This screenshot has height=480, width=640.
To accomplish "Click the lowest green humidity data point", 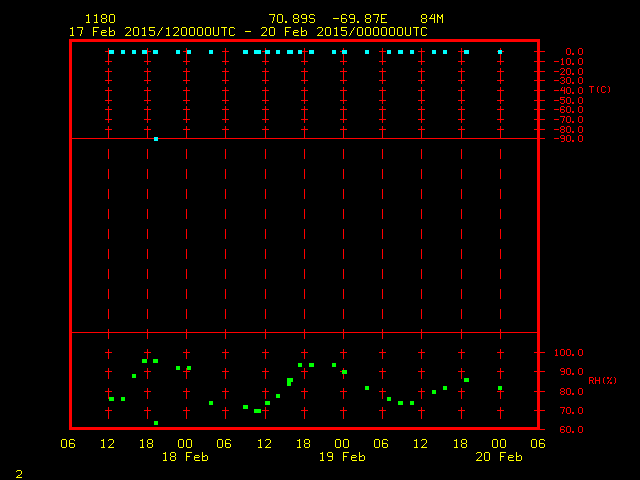I will coord(156,423).
